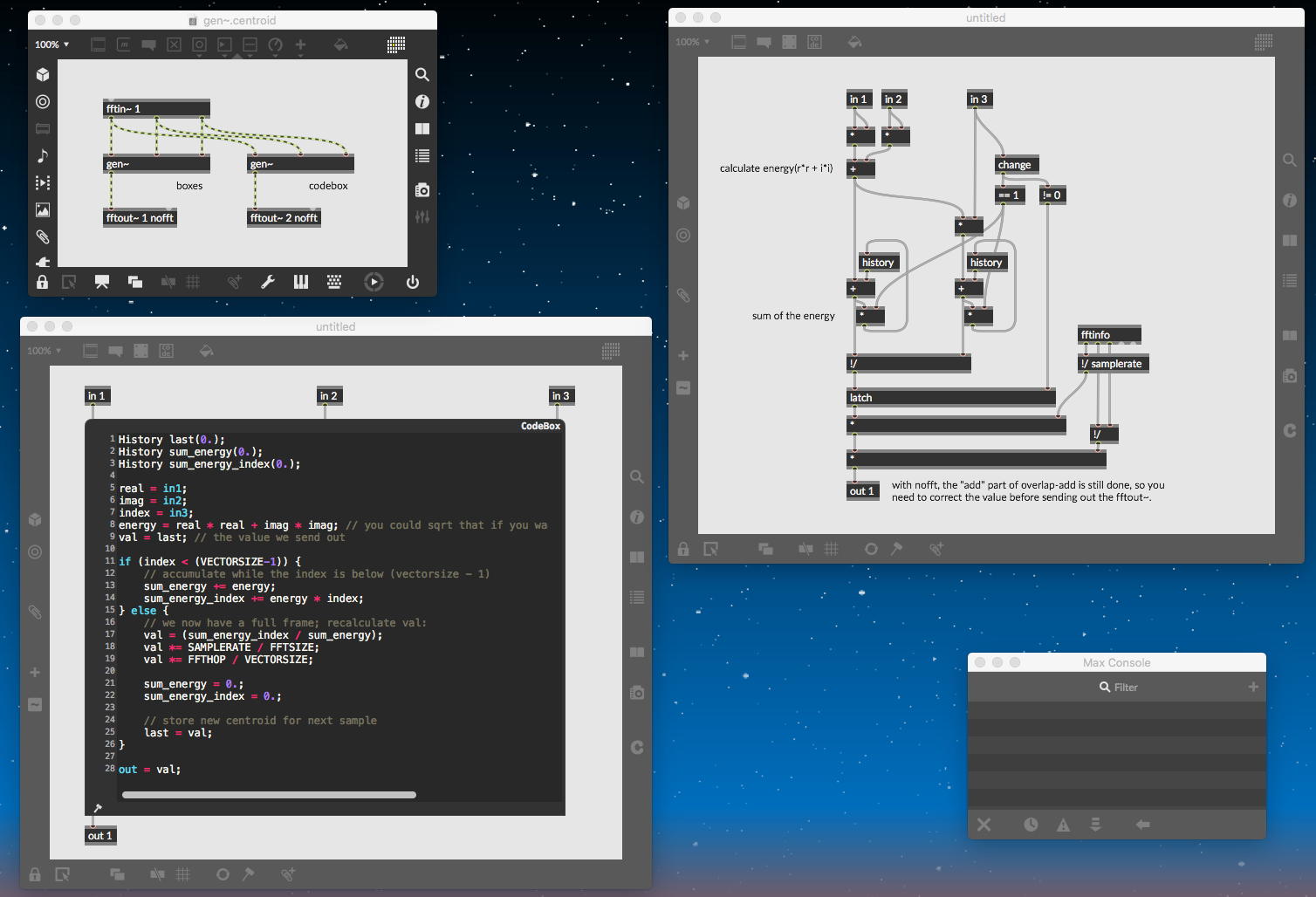Viewport: 1316px width, 897px height.
Task: Open the Inspector info icon in gen~.centroid
Action: [422, 102]
